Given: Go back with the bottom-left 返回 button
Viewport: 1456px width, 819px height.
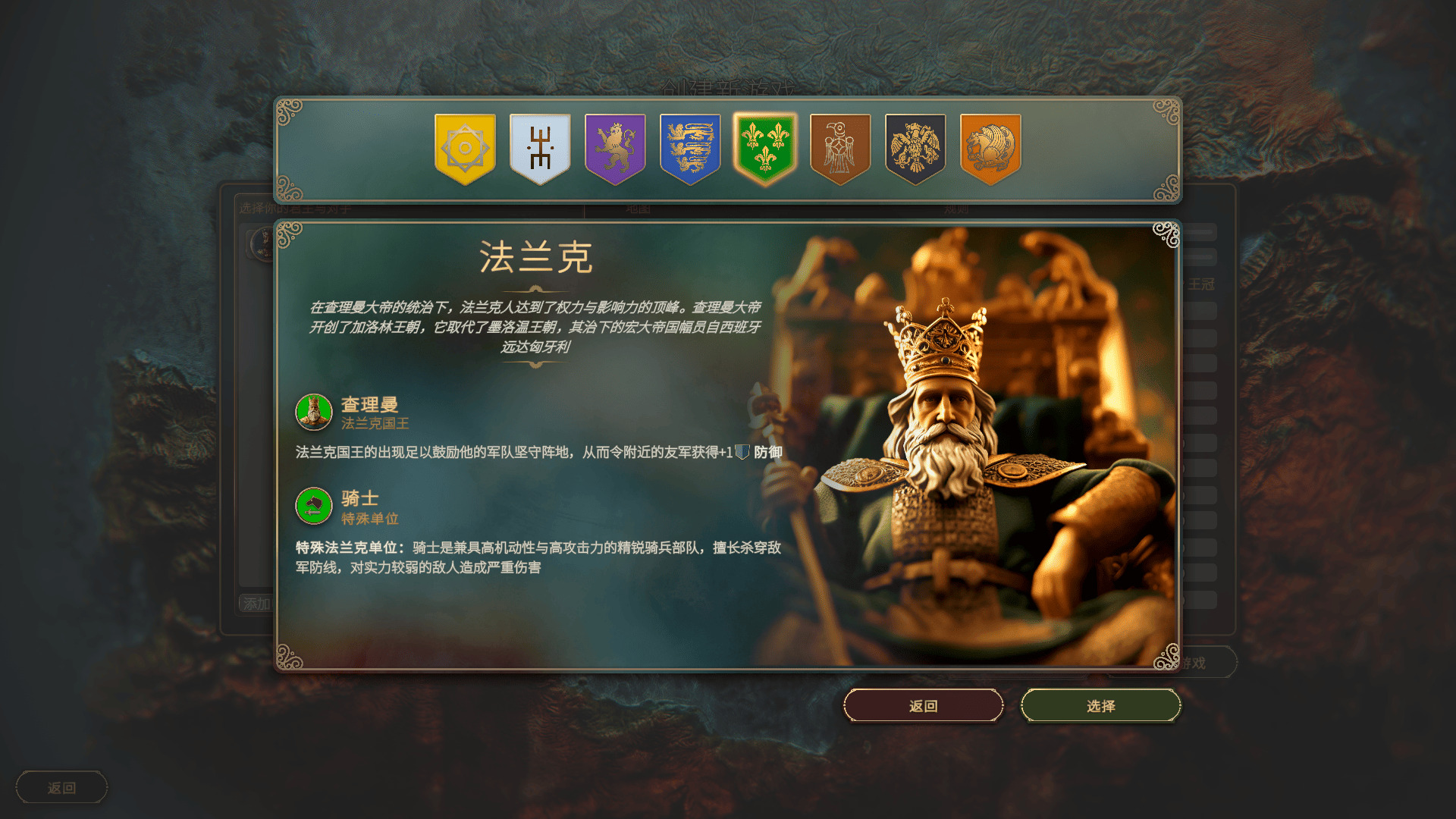Looking at the screenshot, I should pyautogui.click(x=61, y=788).
